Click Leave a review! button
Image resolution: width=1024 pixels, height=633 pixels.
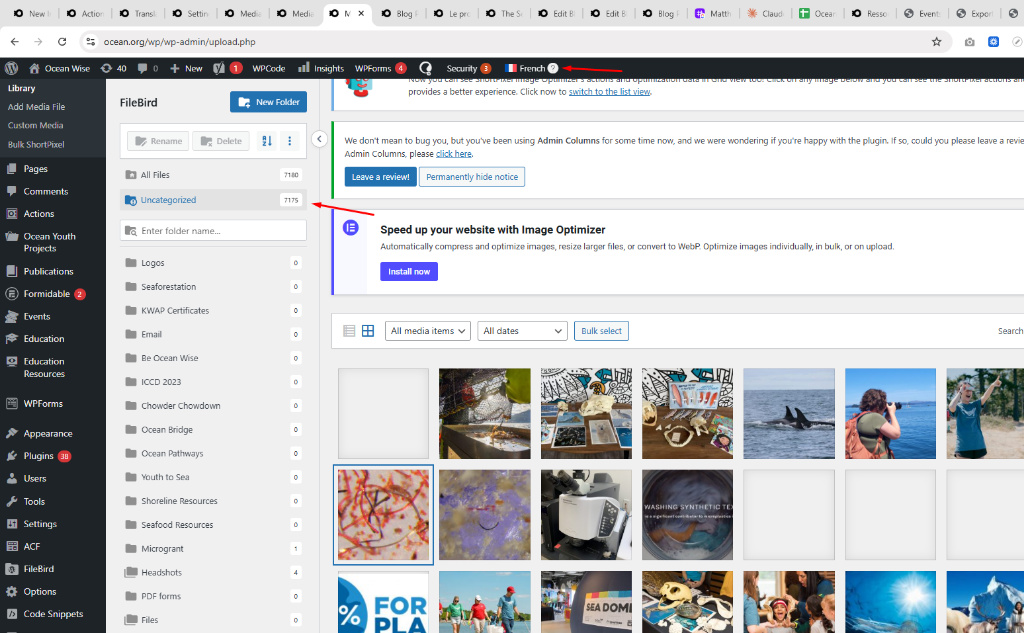(x=381, y=176)
